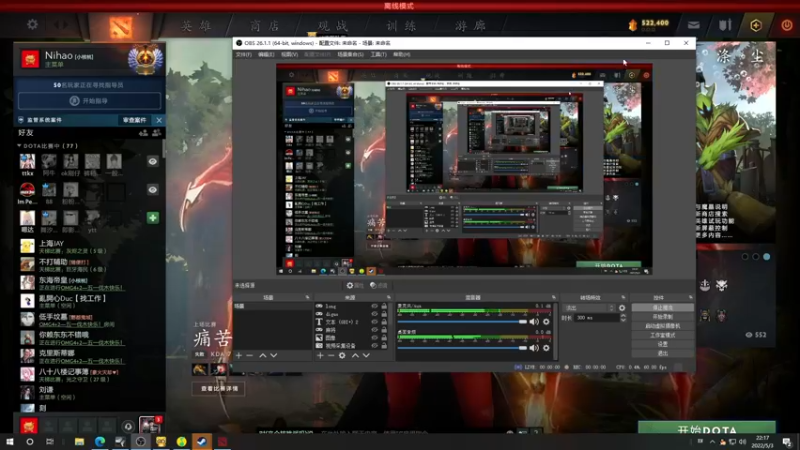Open 桌面音频 mixer settings gear
800x450 pixels.
546,348
